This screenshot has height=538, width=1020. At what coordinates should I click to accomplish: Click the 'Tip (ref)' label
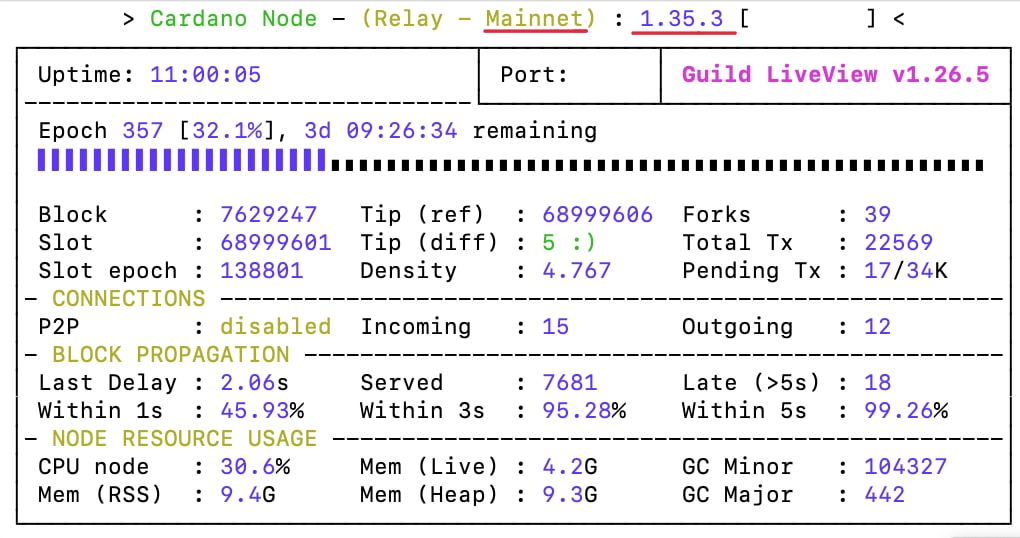[422, 214]
